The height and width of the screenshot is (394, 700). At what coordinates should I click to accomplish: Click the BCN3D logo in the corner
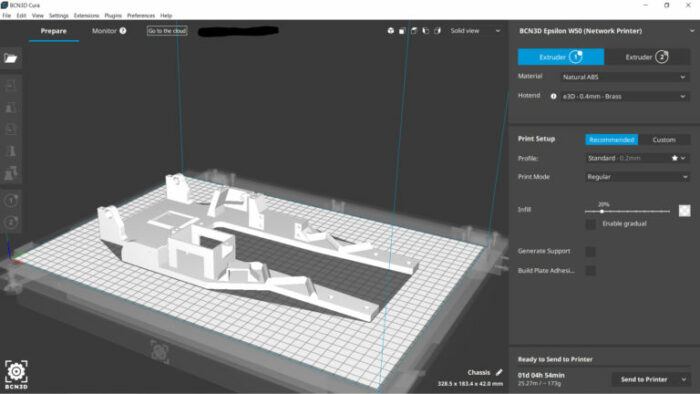16,375
